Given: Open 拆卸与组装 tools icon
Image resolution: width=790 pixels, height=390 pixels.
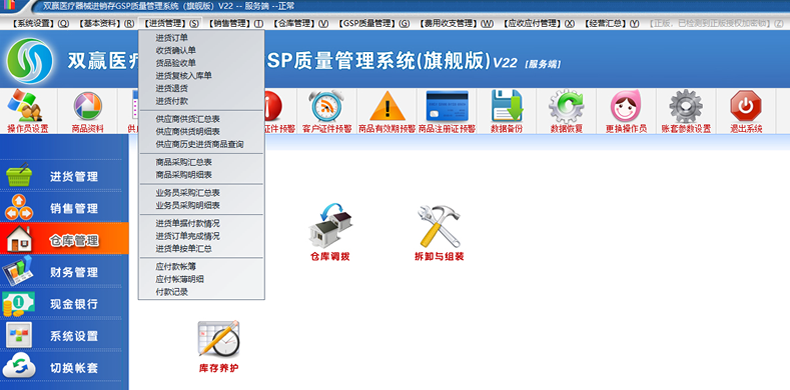Looking at the screenshot, I should click(x=438, y=232).
